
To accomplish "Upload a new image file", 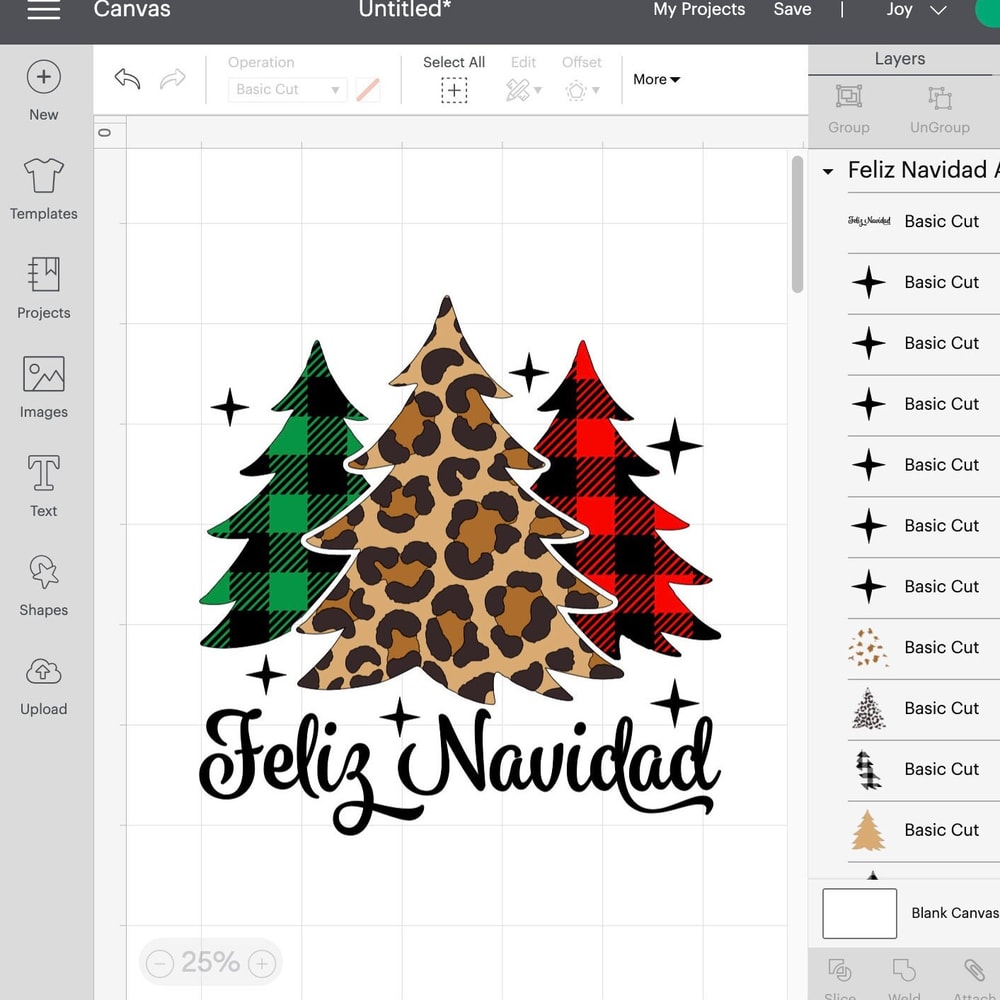I will tap(43, 685).
